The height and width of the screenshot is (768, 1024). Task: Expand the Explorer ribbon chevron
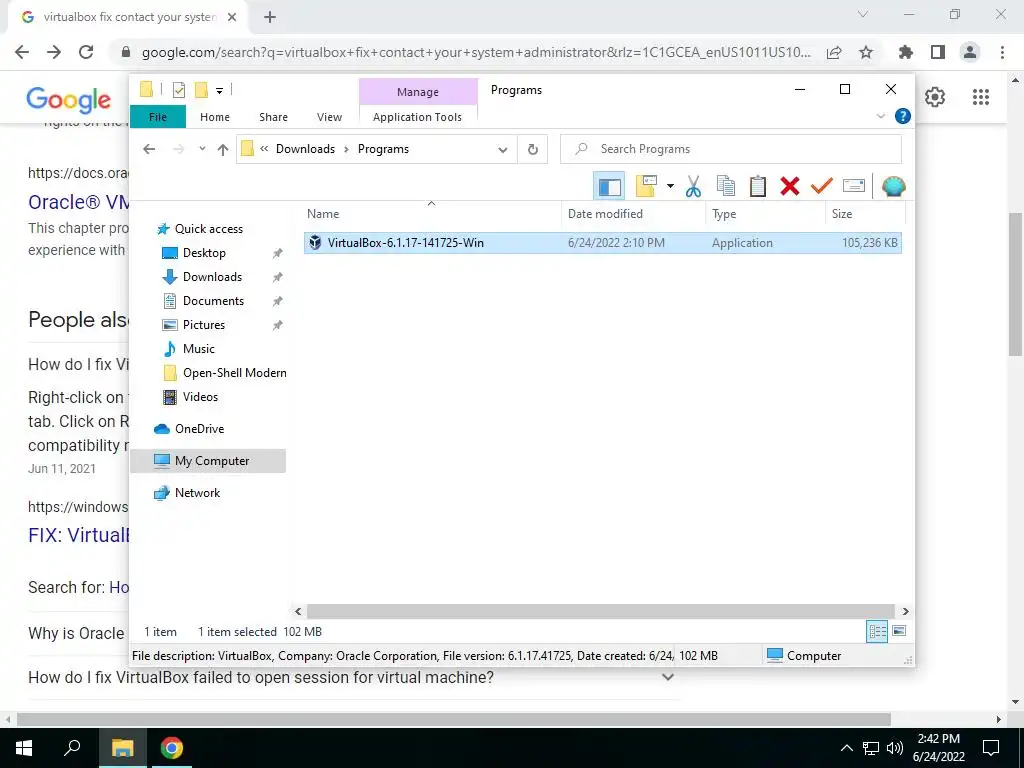click(x=880, y=116)
